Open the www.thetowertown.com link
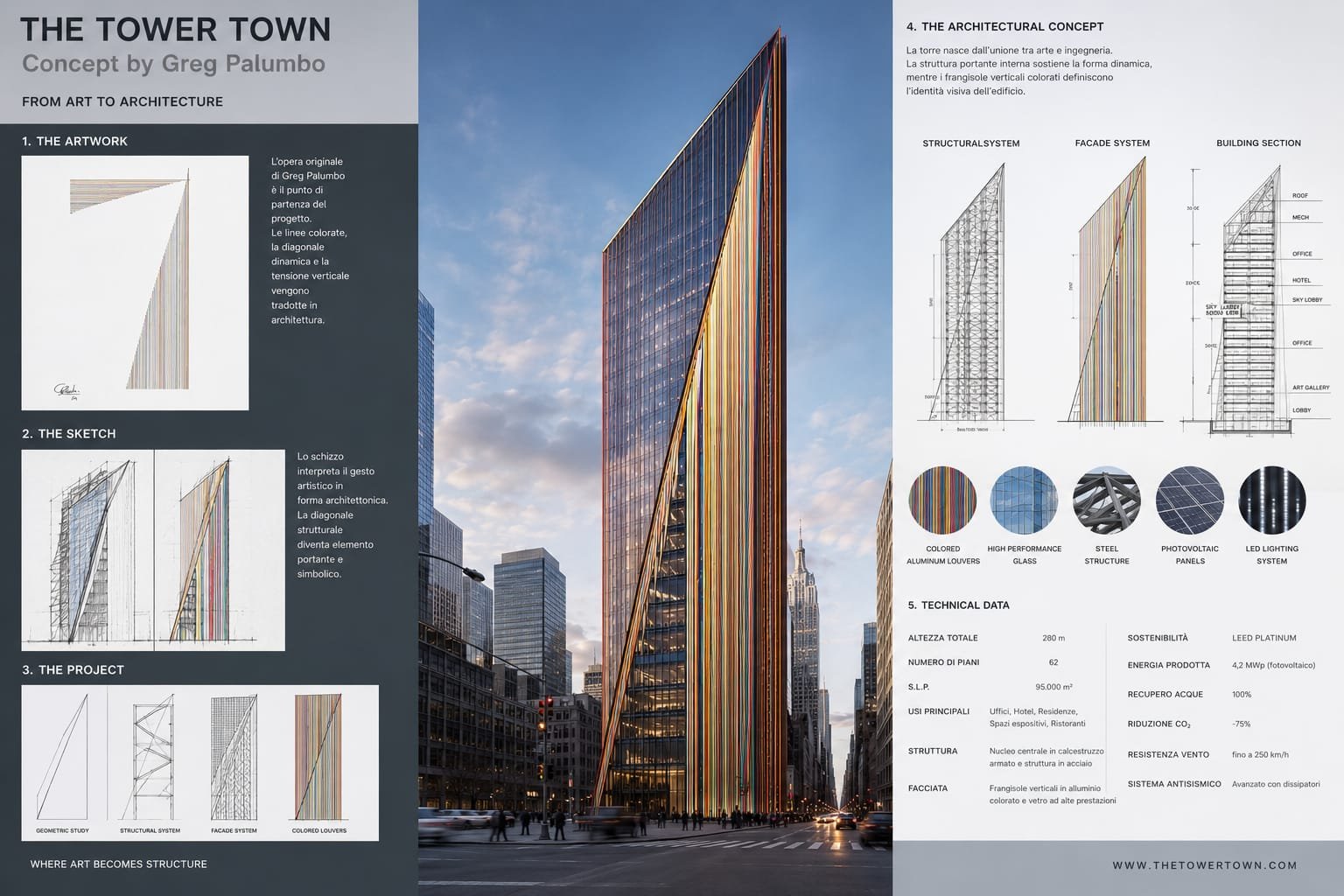 (x=1205, y=865)
